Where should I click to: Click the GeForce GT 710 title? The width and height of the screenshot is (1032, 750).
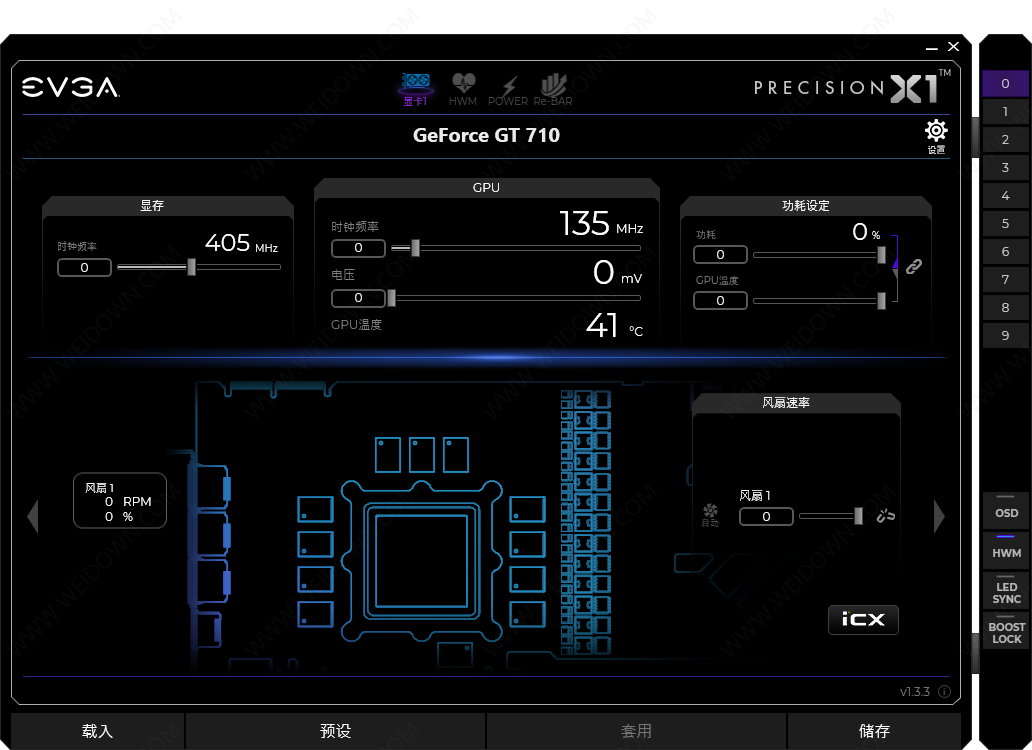pyautogui.click(x=486, y=136)
